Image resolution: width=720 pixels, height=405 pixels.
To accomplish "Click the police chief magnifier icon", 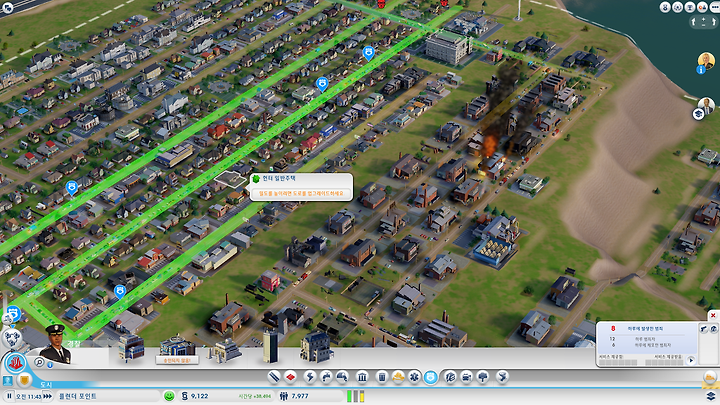I will point(39,363).
